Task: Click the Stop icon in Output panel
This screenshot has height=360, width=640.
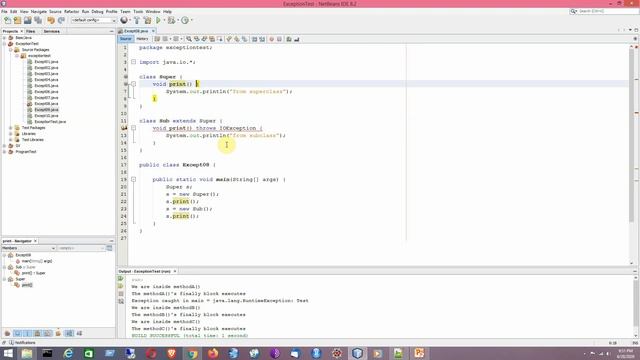Action: click(121, 294)
